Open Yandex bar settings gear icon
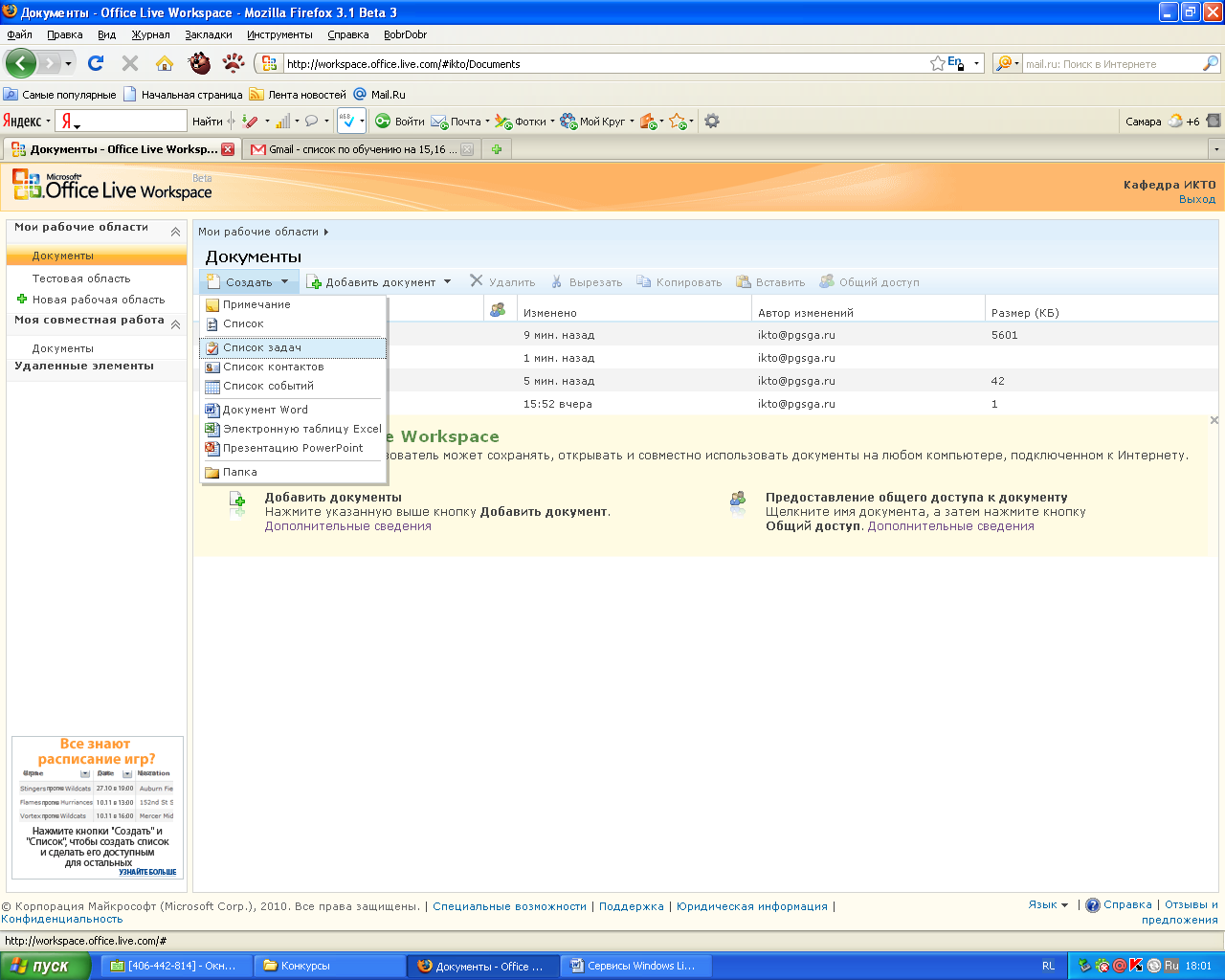 (711, 121)
